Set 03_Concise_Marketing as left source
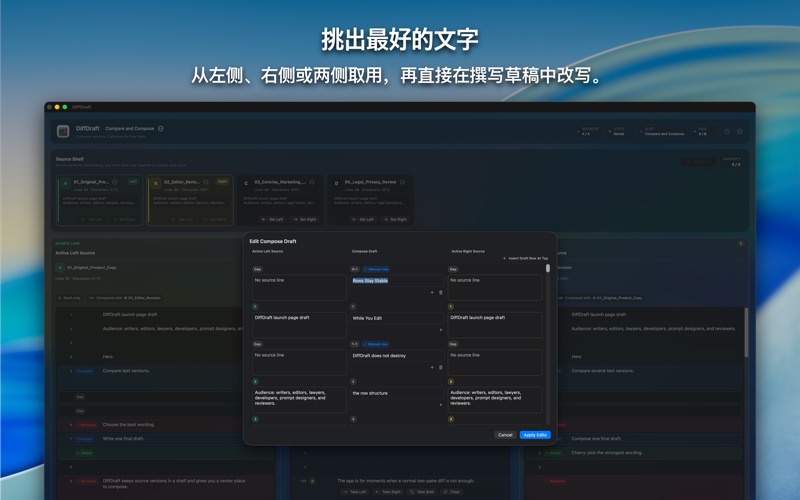 (x=272, y=219)
